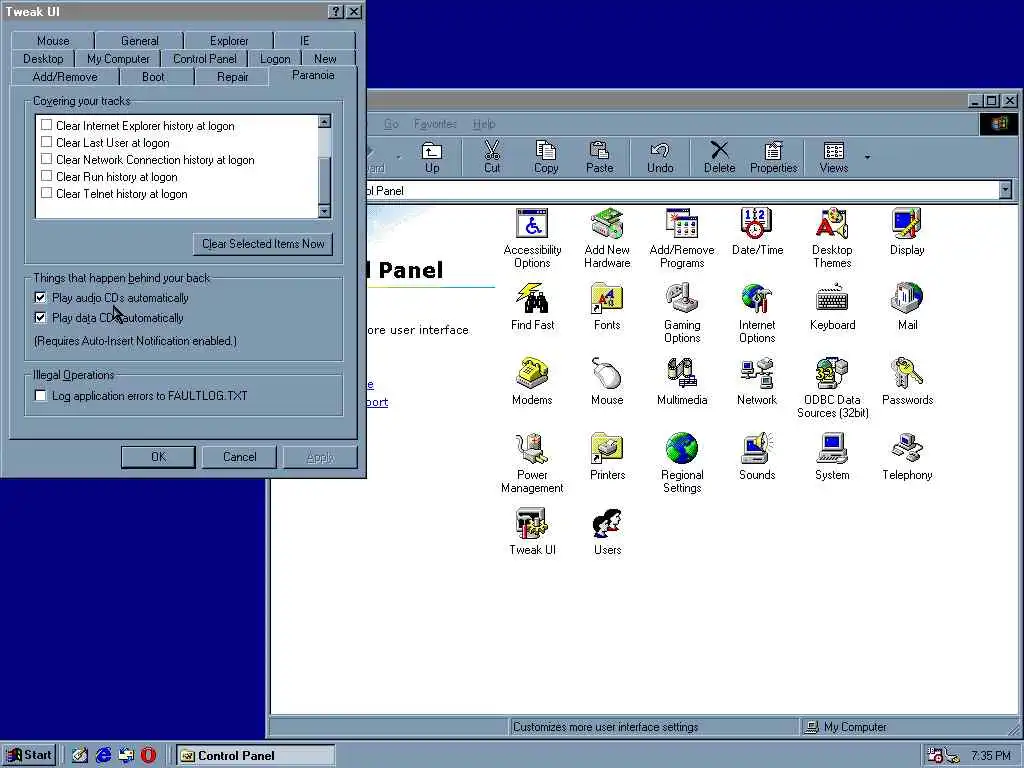The height and width of the screenshot is (768, 1024).
Task: Open the Gaming Options icon
Action: 682,313
